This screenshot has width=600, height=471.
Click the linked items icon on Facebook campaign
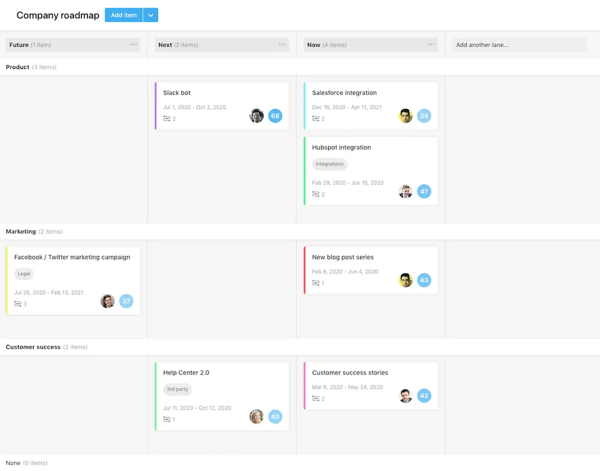(x=18, y=304)
